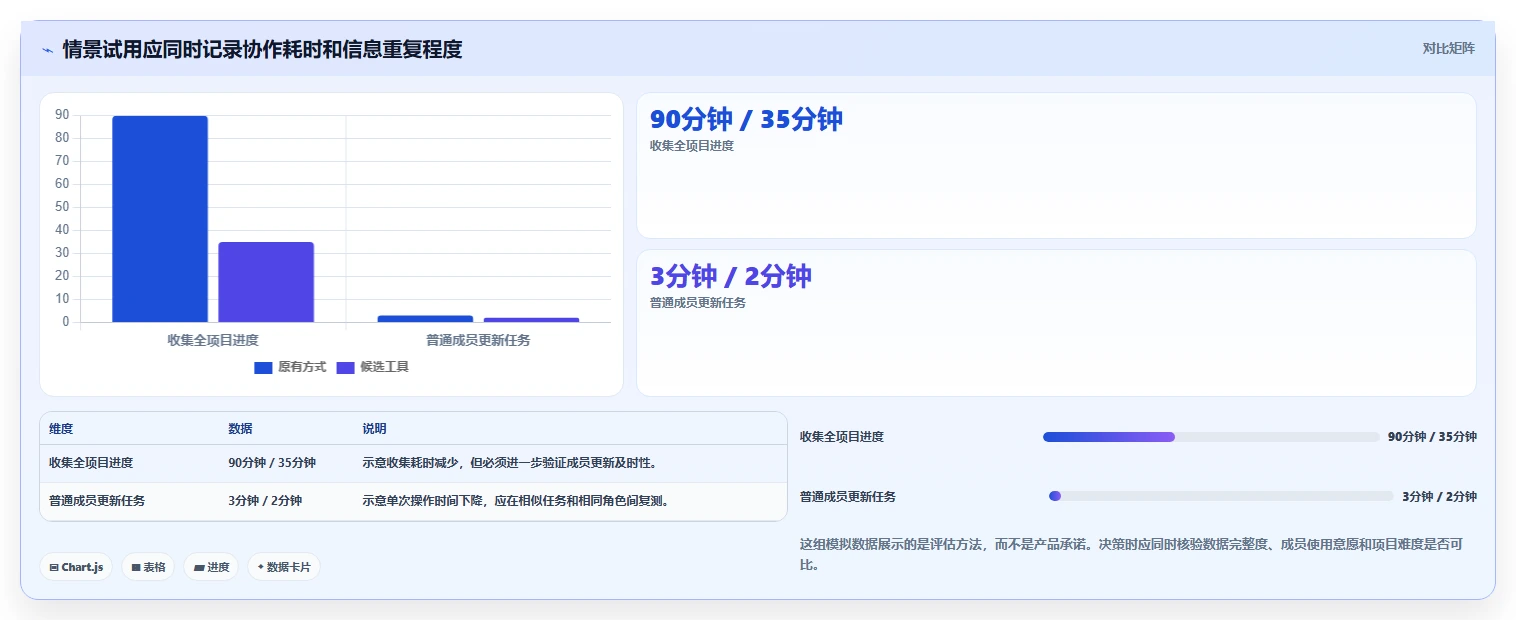Click the 普通成员更新任务 caption in the second data card
Viewport: 1516px width, 620px height.
click(x=698, y=303)
